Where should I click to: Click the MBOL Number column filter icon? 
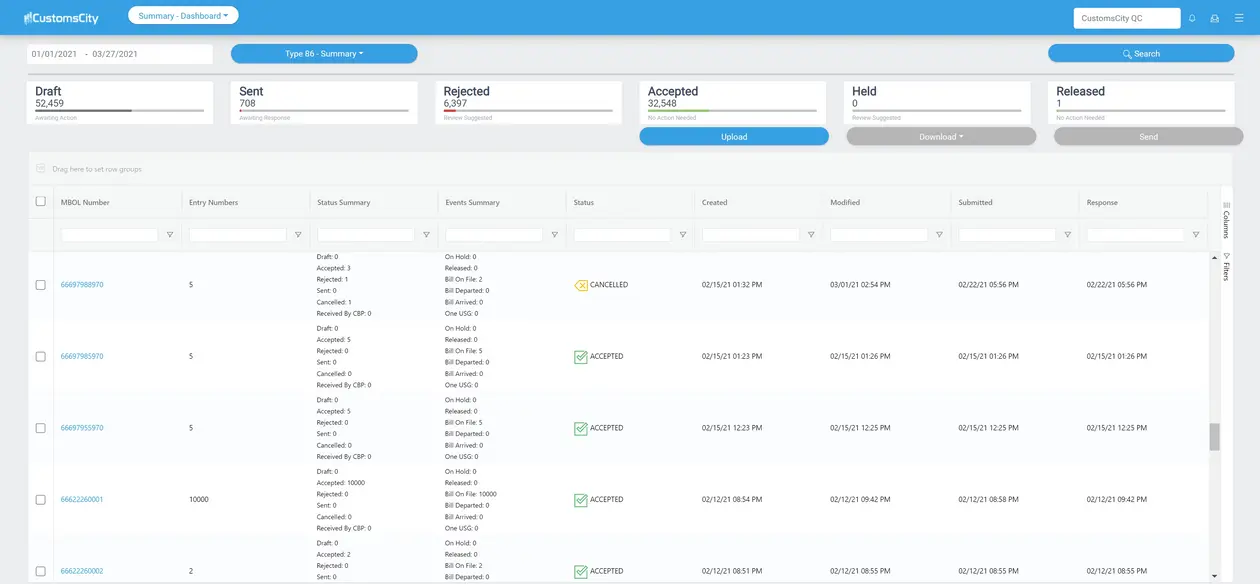pyautogui.click(x=169, y=235)
